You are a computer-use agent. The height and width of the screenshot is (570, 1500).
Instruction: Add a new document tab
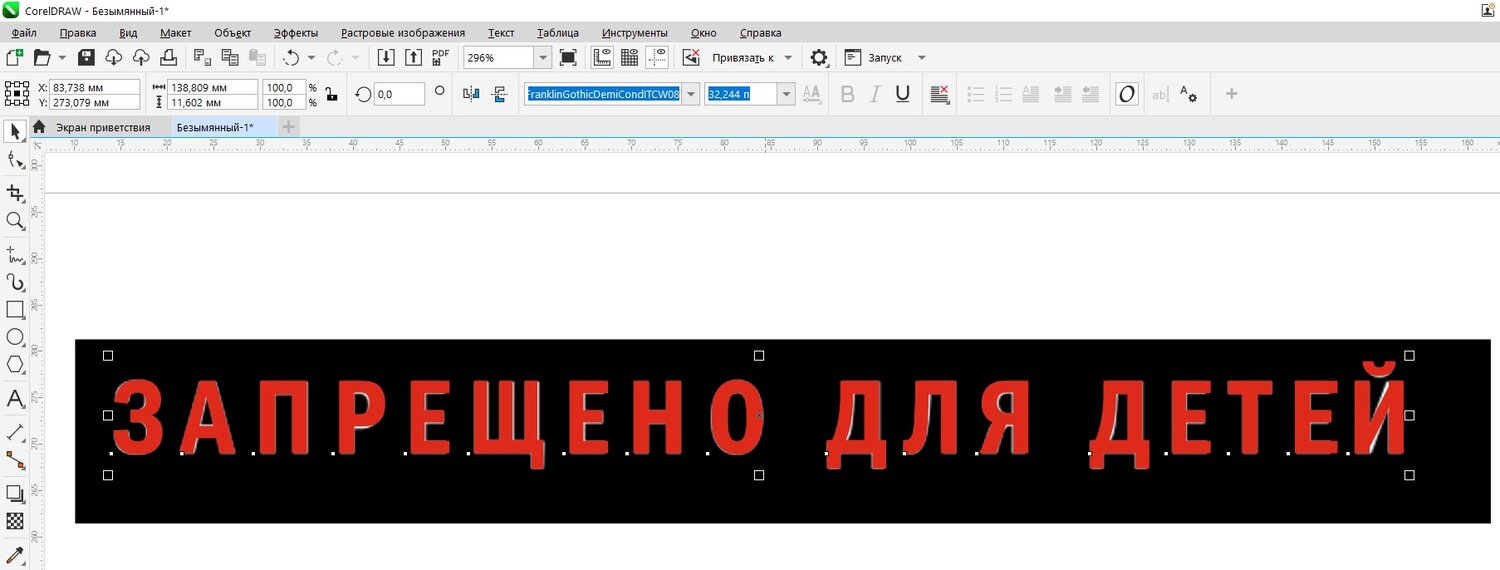[288, 127]
